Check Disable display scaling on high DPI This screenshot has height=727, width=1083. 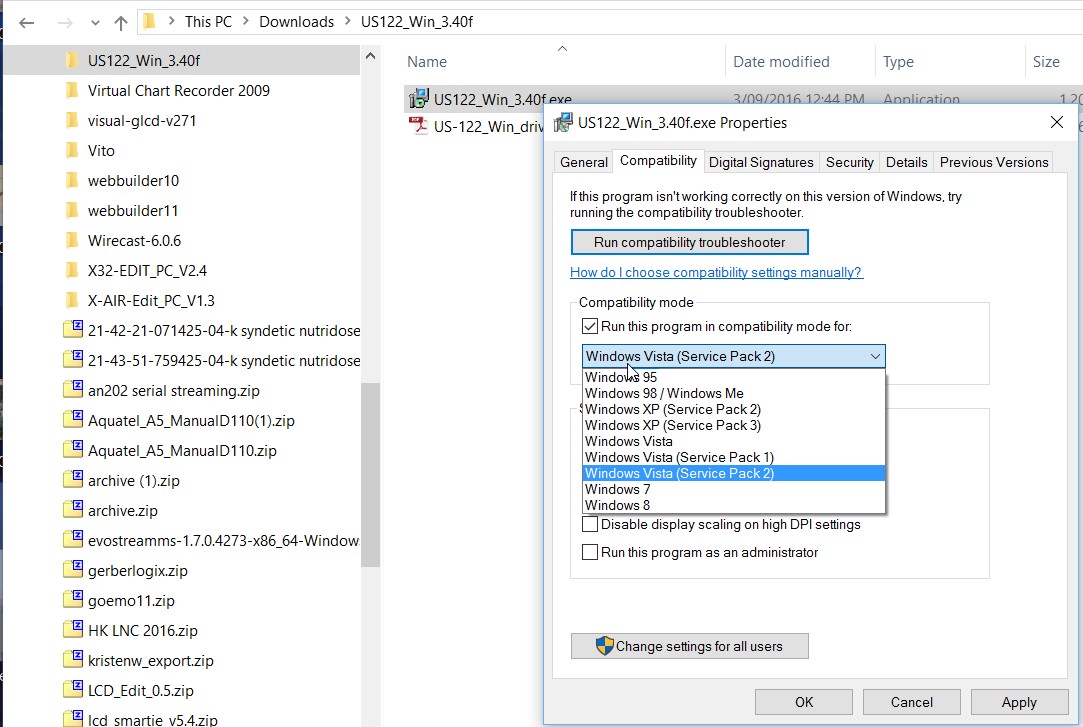coord(590,524)
